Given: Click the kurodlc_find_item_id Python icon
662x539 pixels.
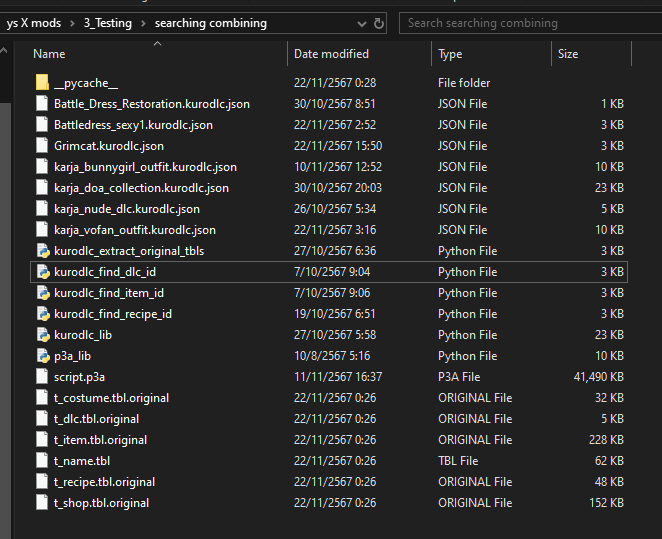Looking at the screenshot, I should coord(43,293).
